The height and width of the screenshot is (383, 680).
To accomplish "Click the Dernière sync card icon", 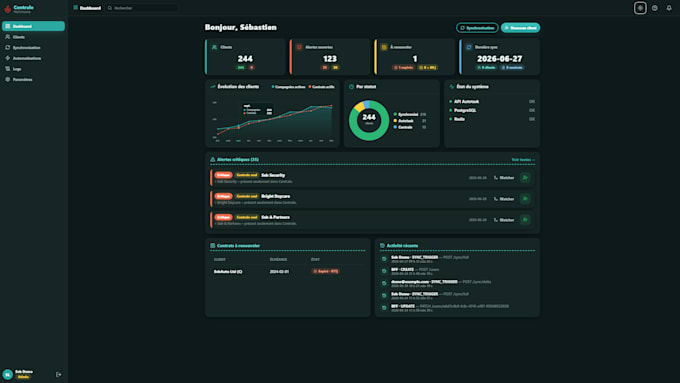I will [x=469, y=47].
